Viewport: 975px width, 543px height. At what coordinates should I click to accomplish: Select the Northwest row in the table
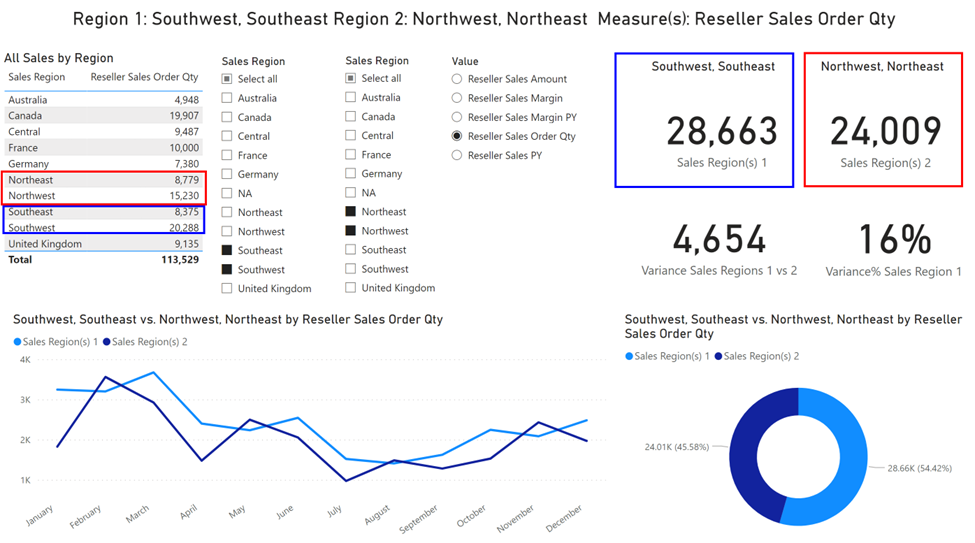coord(103,196)
